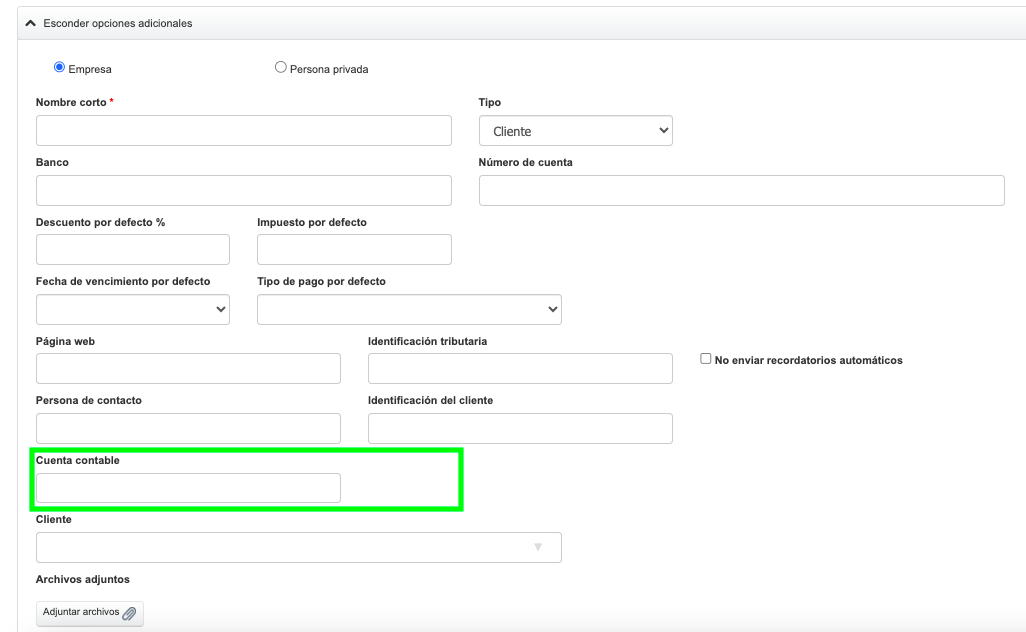Click the Identificación del cliente field
1026x632 pixels.
tap(520, 428)
